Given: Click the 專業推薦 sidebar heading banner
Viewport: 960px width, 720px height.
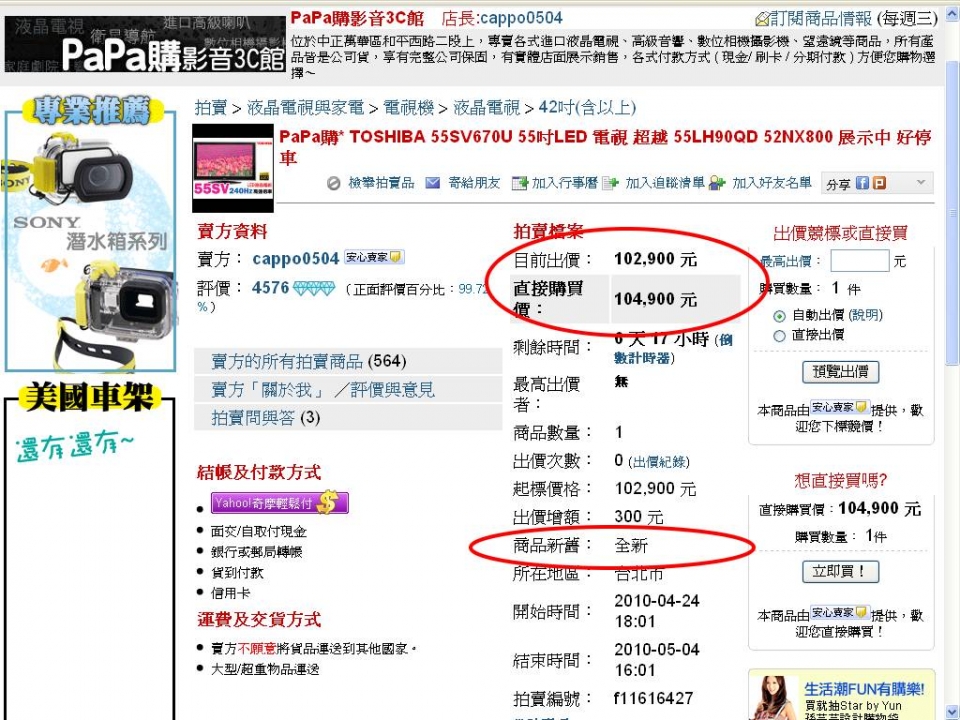Looking at the screenshot, I should [x=92, y=111].
